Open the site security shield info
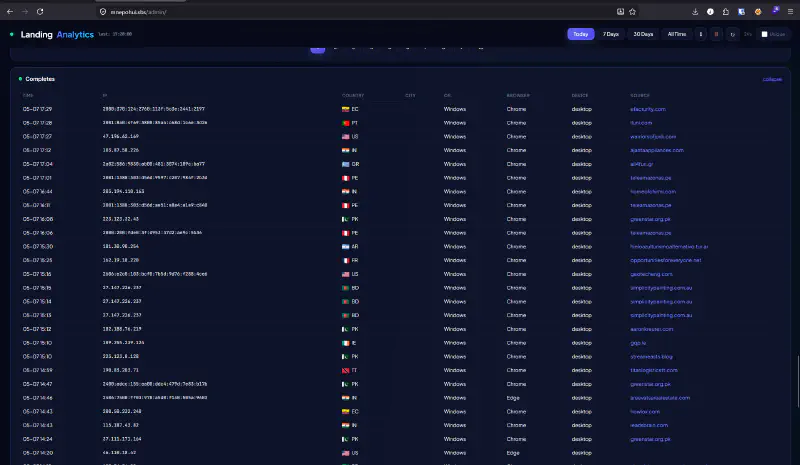Screen dimensions: 800x465 (x=103, y=12)
